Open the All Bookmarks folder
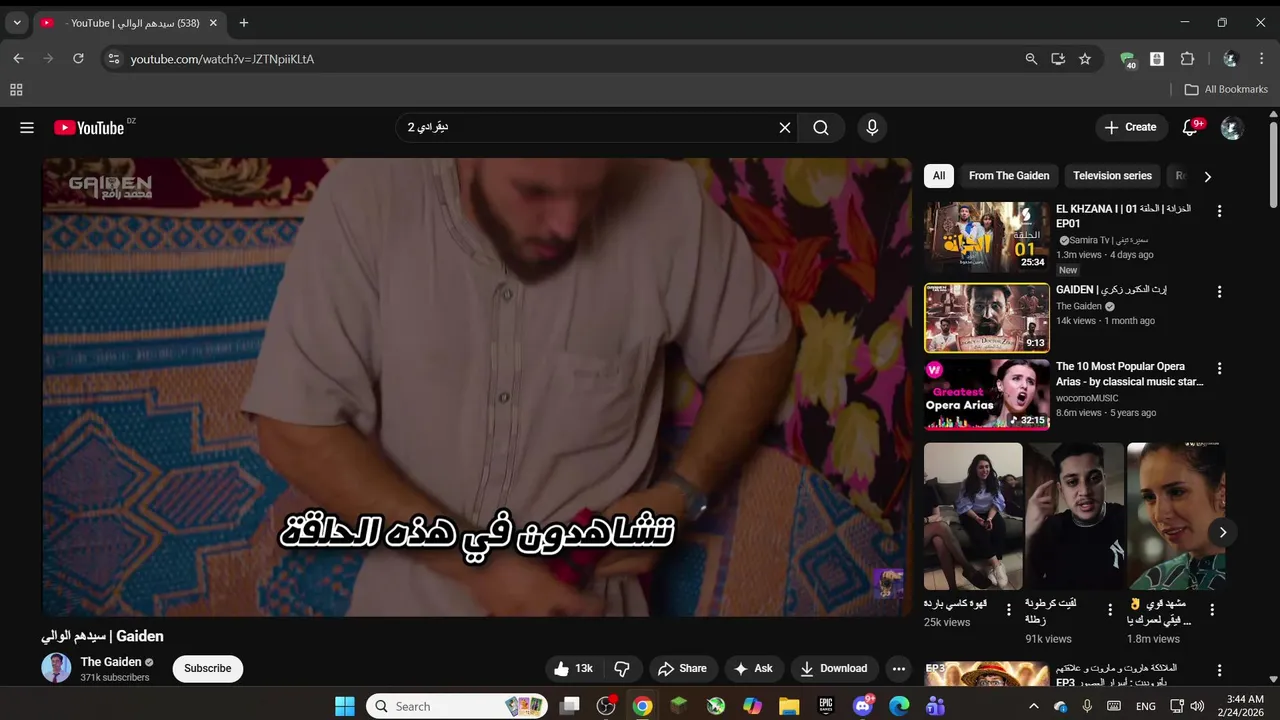 (1226, 90)
